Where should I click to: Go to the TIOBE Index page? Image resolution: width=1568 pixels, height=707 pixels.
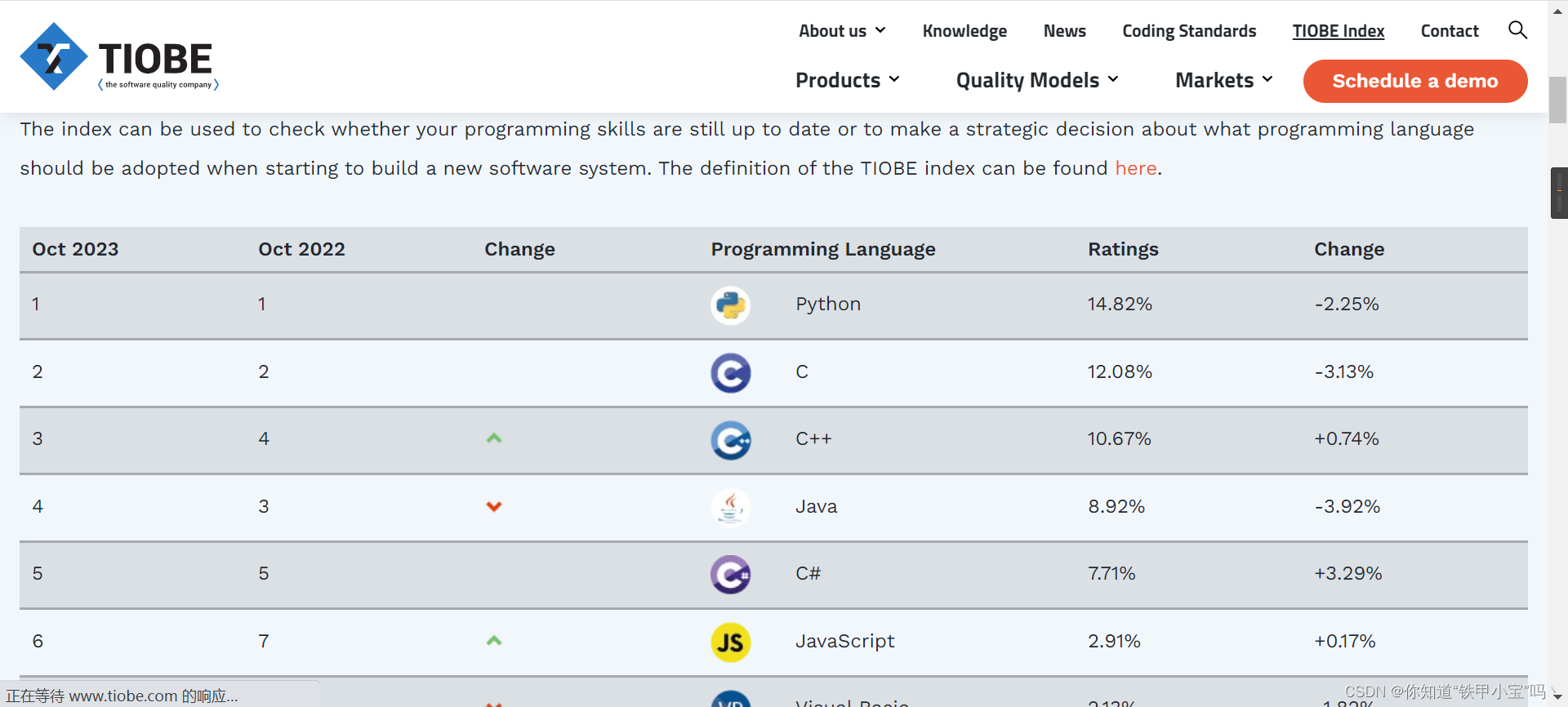[1338, 31]
